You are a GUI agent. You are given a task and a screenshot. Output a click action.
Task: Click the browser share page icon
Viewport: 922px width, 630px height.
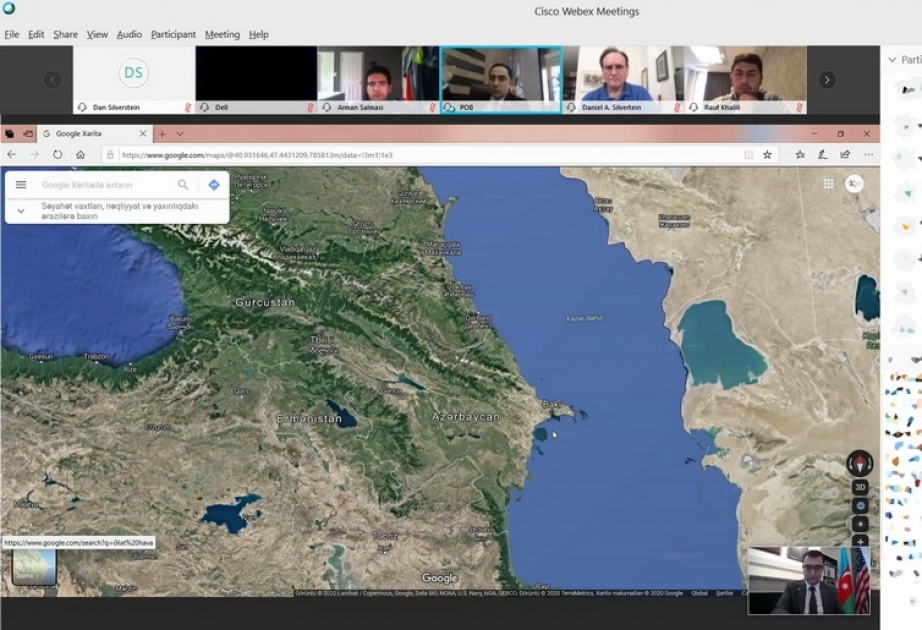(845, 155)
